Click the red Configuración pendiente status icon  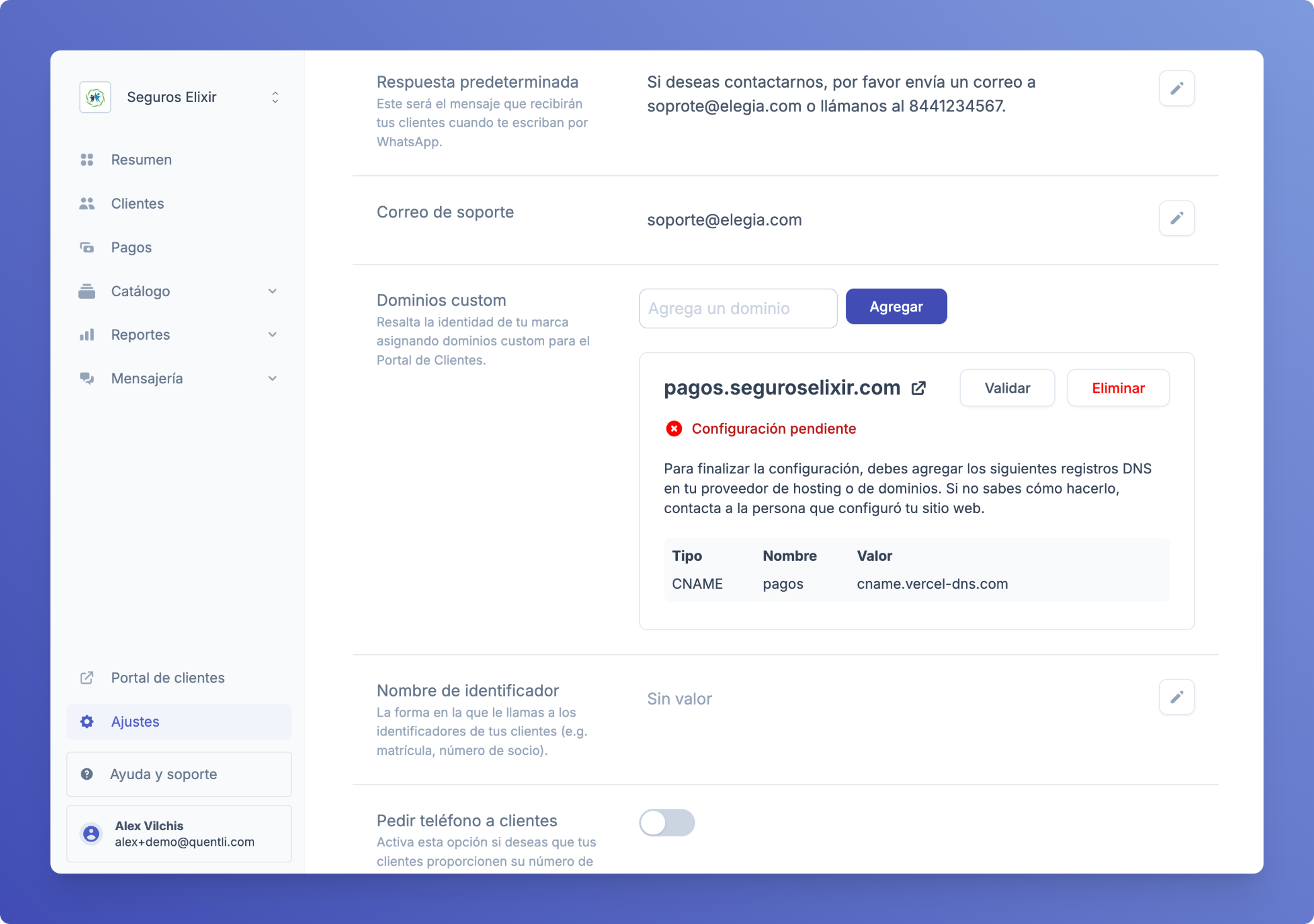[x=674, y=429]
